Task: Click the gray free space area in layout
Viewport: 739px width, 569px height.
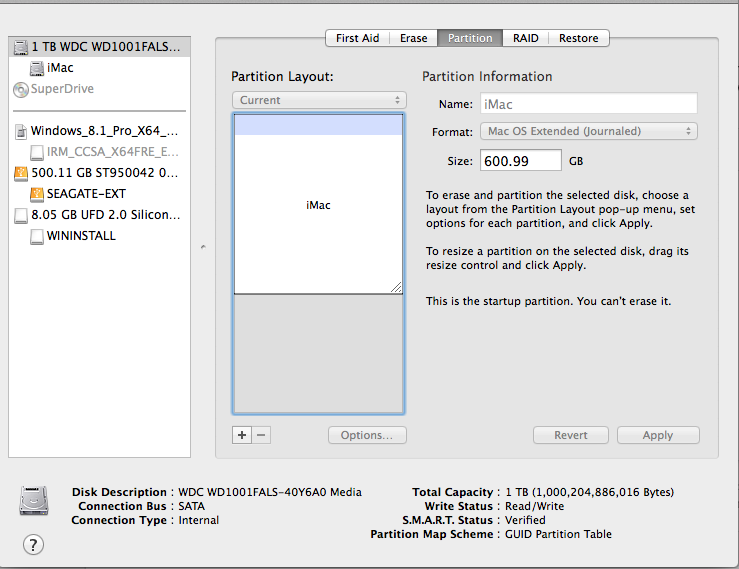Action: pyautogui.click(x=319, y=354)
